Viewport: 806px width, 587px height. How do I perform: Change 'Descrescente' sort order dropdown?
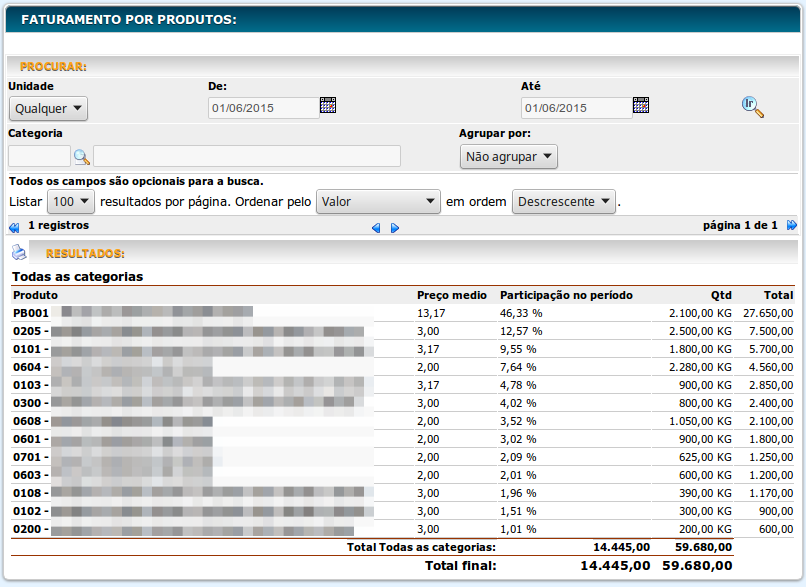(564, 202)
